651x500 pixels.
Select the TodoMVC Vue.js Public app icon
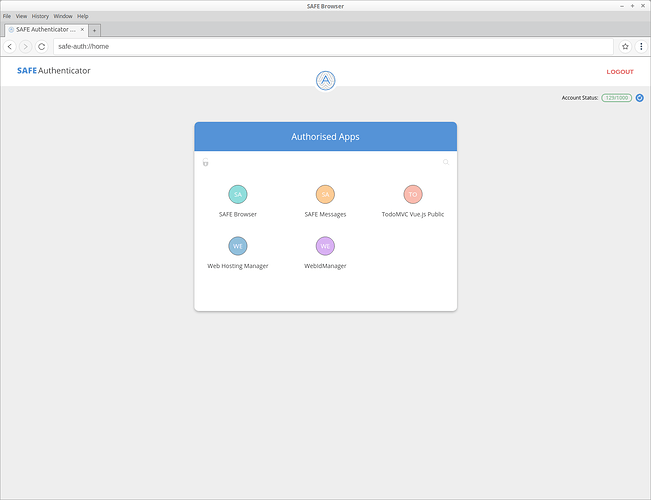click(413, 194)
